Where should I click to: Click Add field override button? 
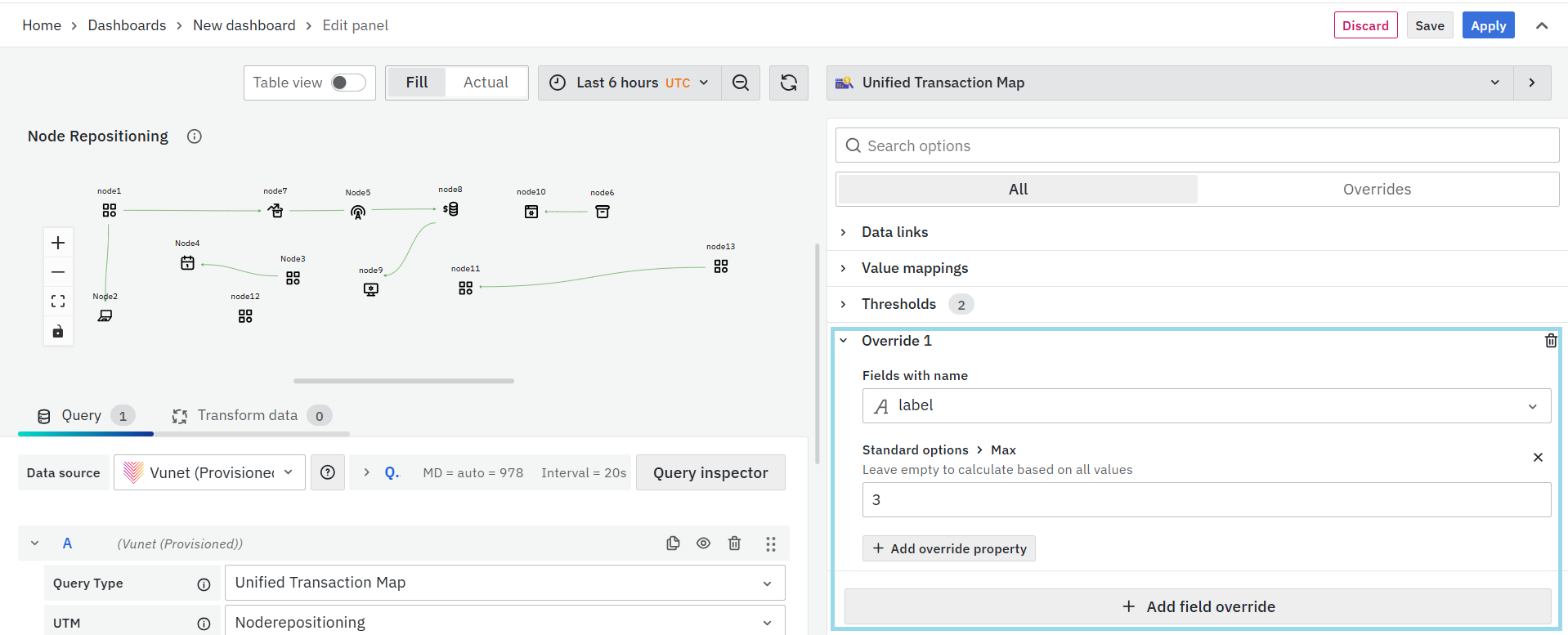[1198, 606]
